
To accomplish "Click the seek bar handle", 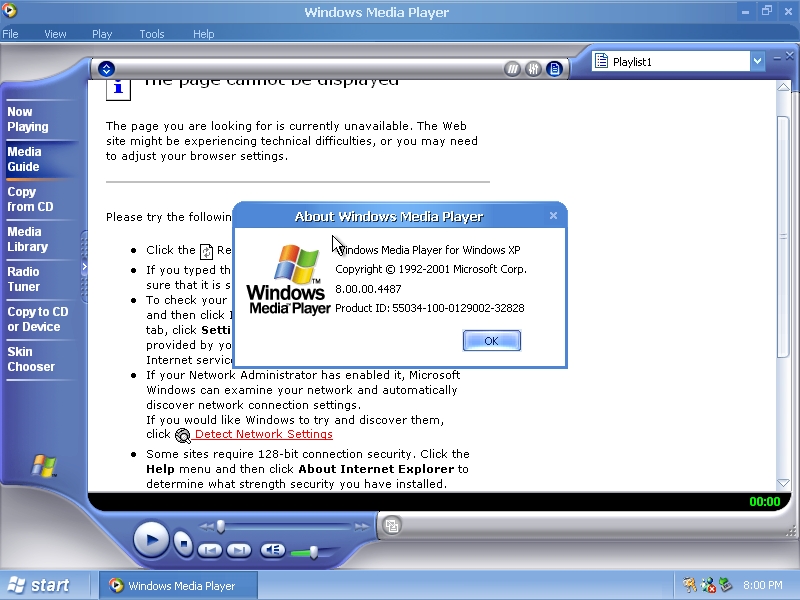I will (220, 527).
